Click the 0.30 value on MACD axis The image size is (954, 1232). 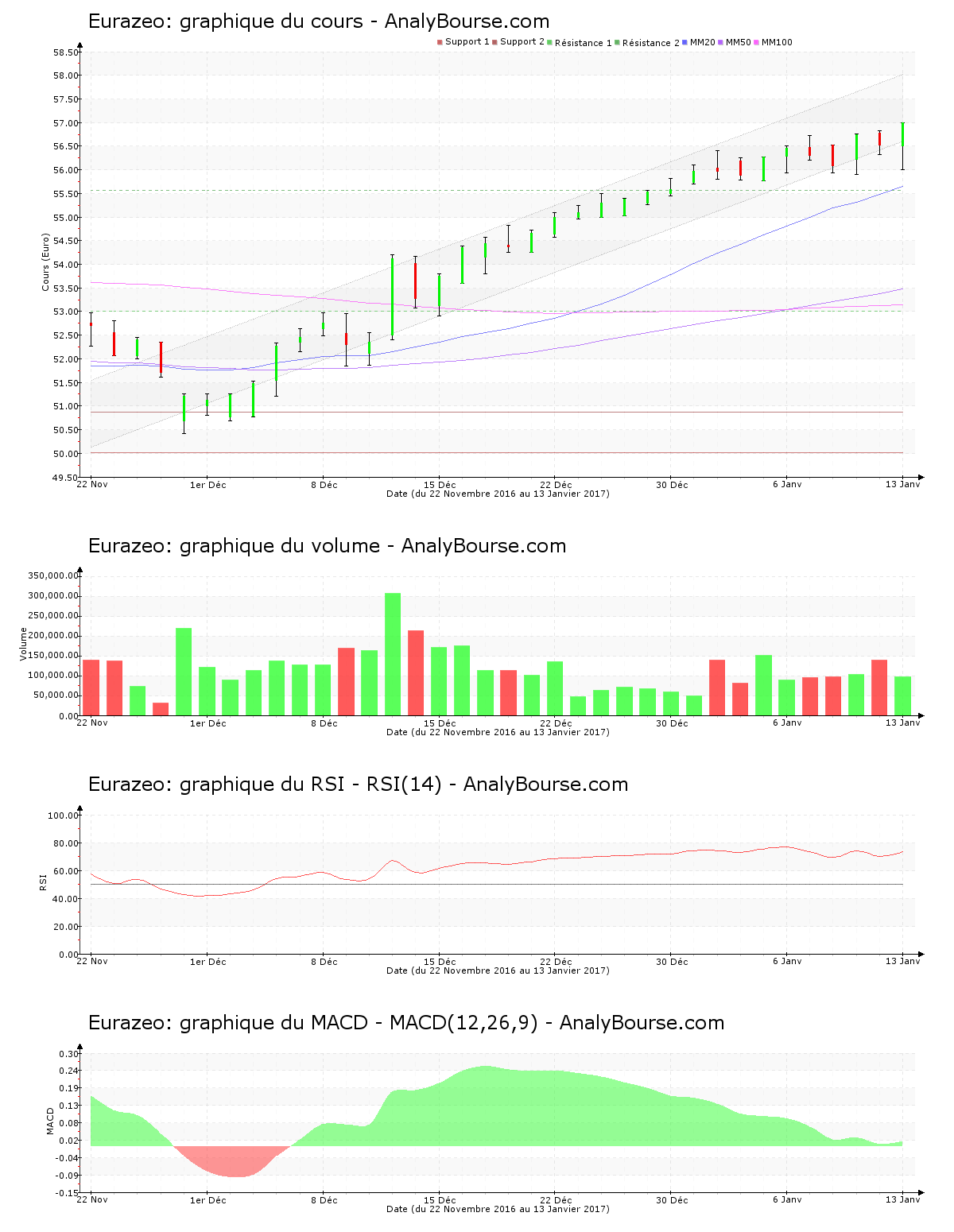click(69, 1055)
